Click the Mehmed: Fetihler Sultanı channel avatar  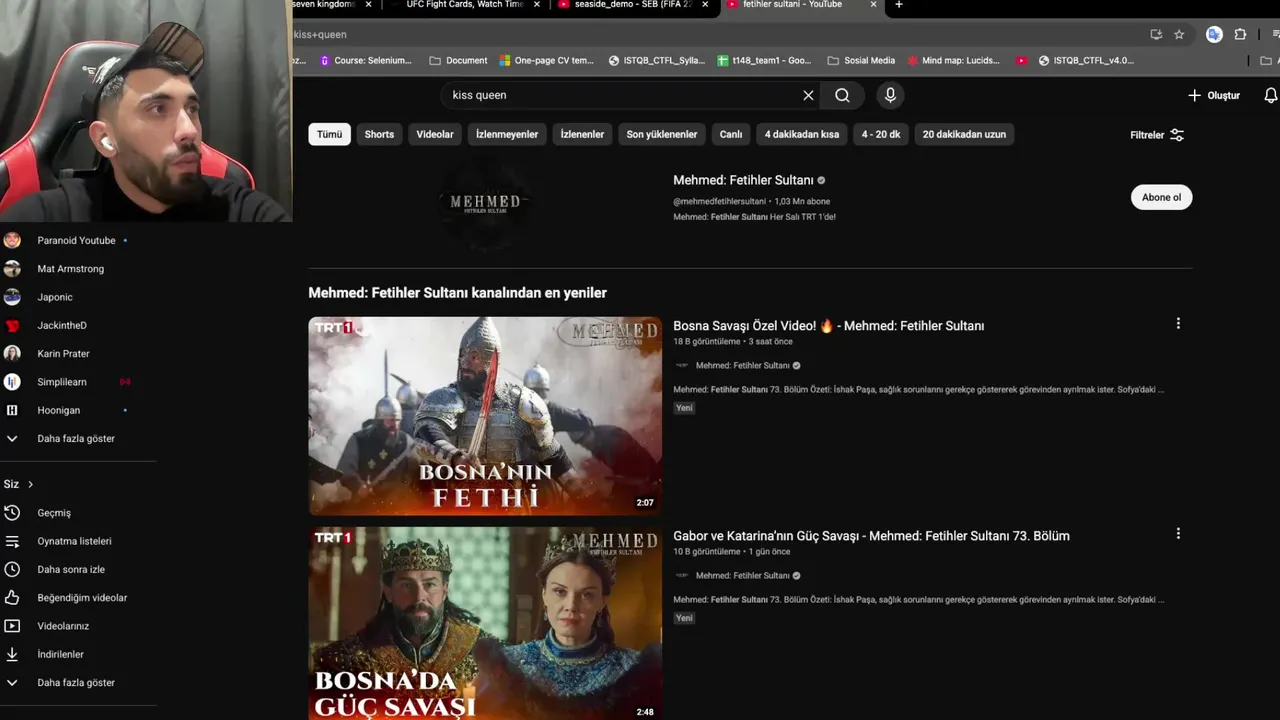click(485, 204)
